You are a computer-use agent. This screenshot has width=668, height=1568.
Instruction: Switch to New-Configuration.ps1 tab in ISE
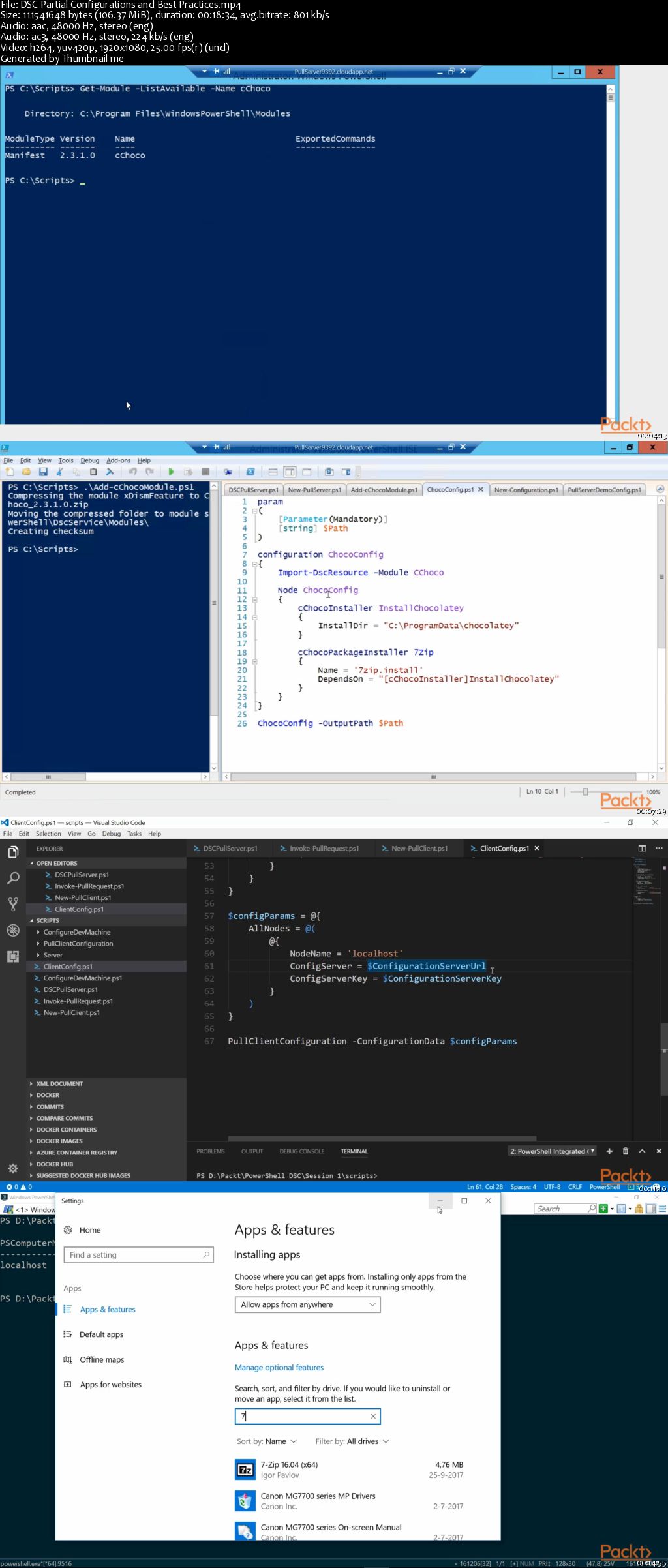526,490
